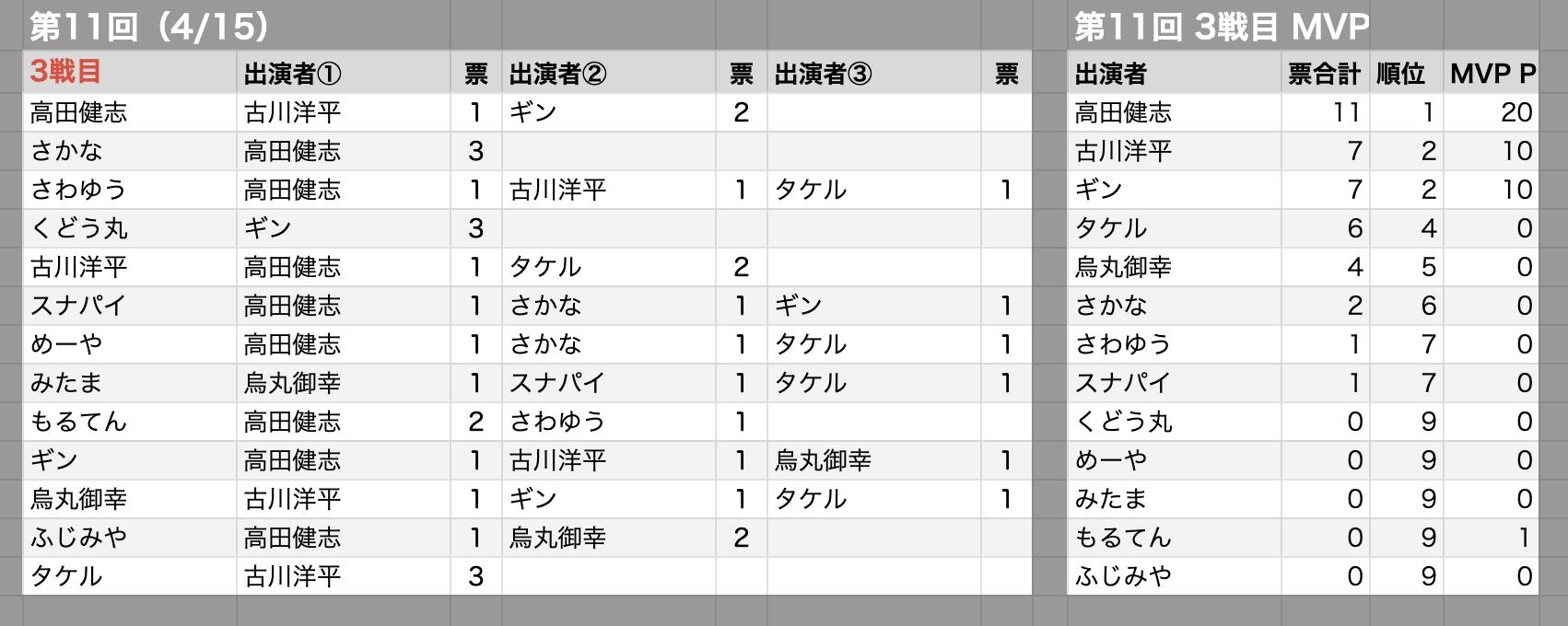Click the 第11回 3戦目 MVP title
The image size is (1568, 626).
(x=1223, y=26)
